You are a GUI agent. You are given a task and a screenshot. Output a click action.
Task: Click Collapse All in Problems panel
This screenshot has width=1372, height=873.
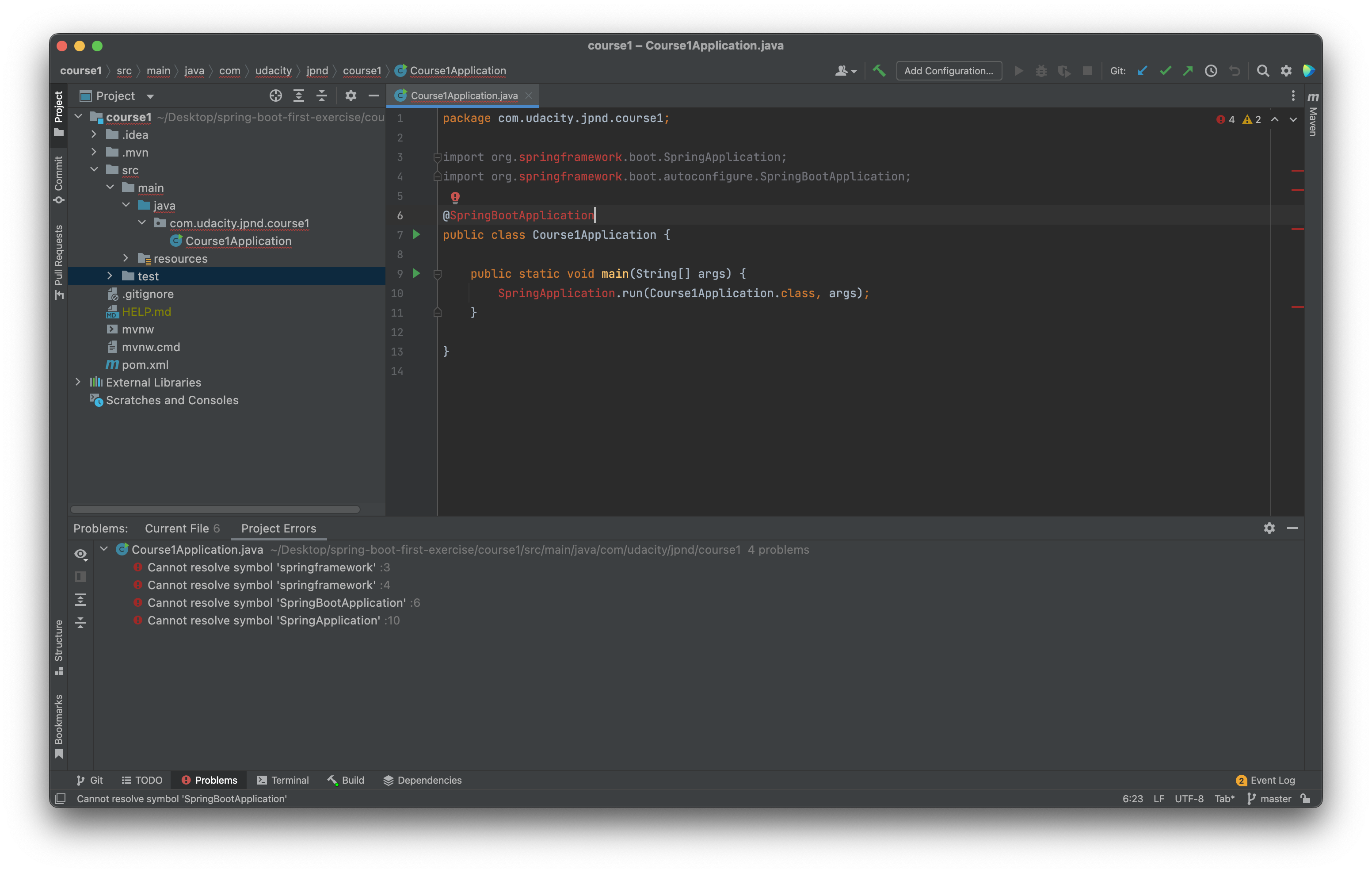(80, 622)
